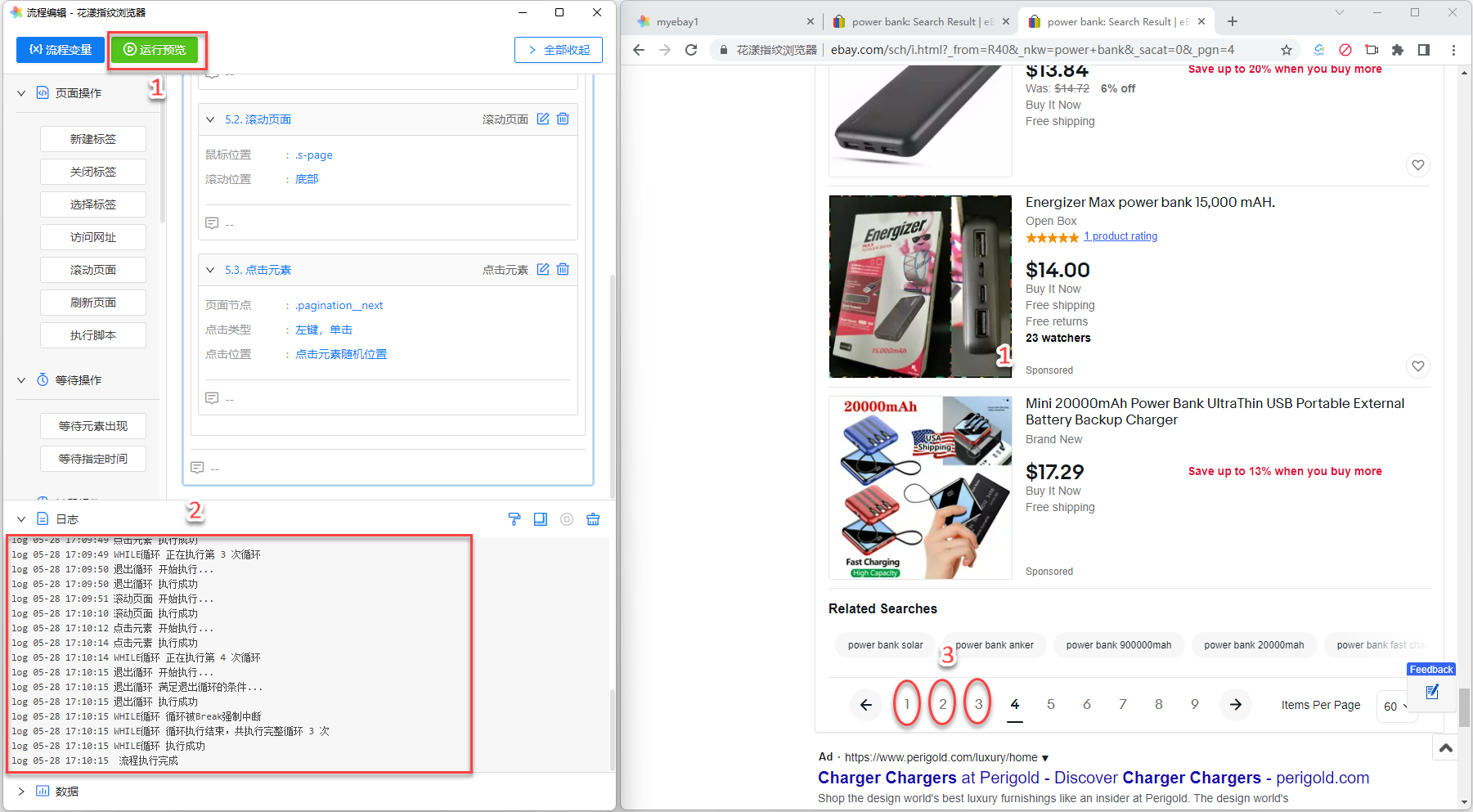Add 访问网址 action
Image resolution: width=1473 pixels, height=812 pixels.
coord(93,237)
